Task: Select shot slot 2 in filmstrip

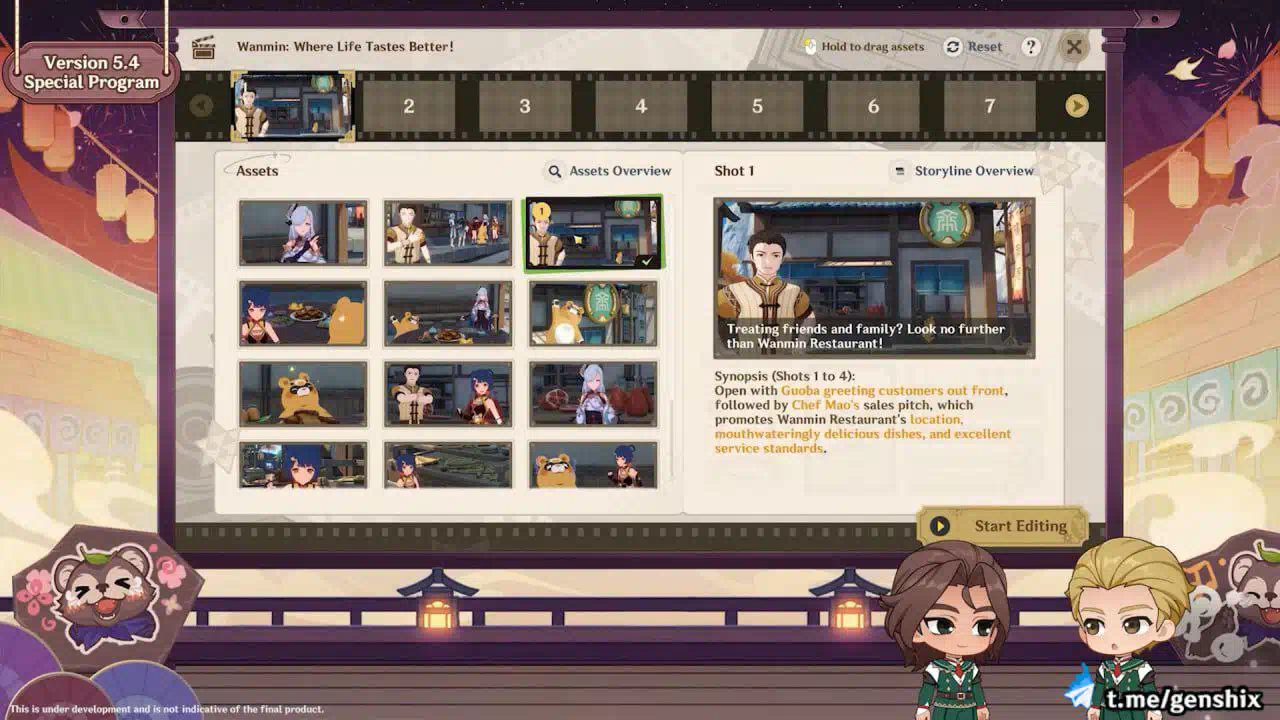Action: coord(408,106)
